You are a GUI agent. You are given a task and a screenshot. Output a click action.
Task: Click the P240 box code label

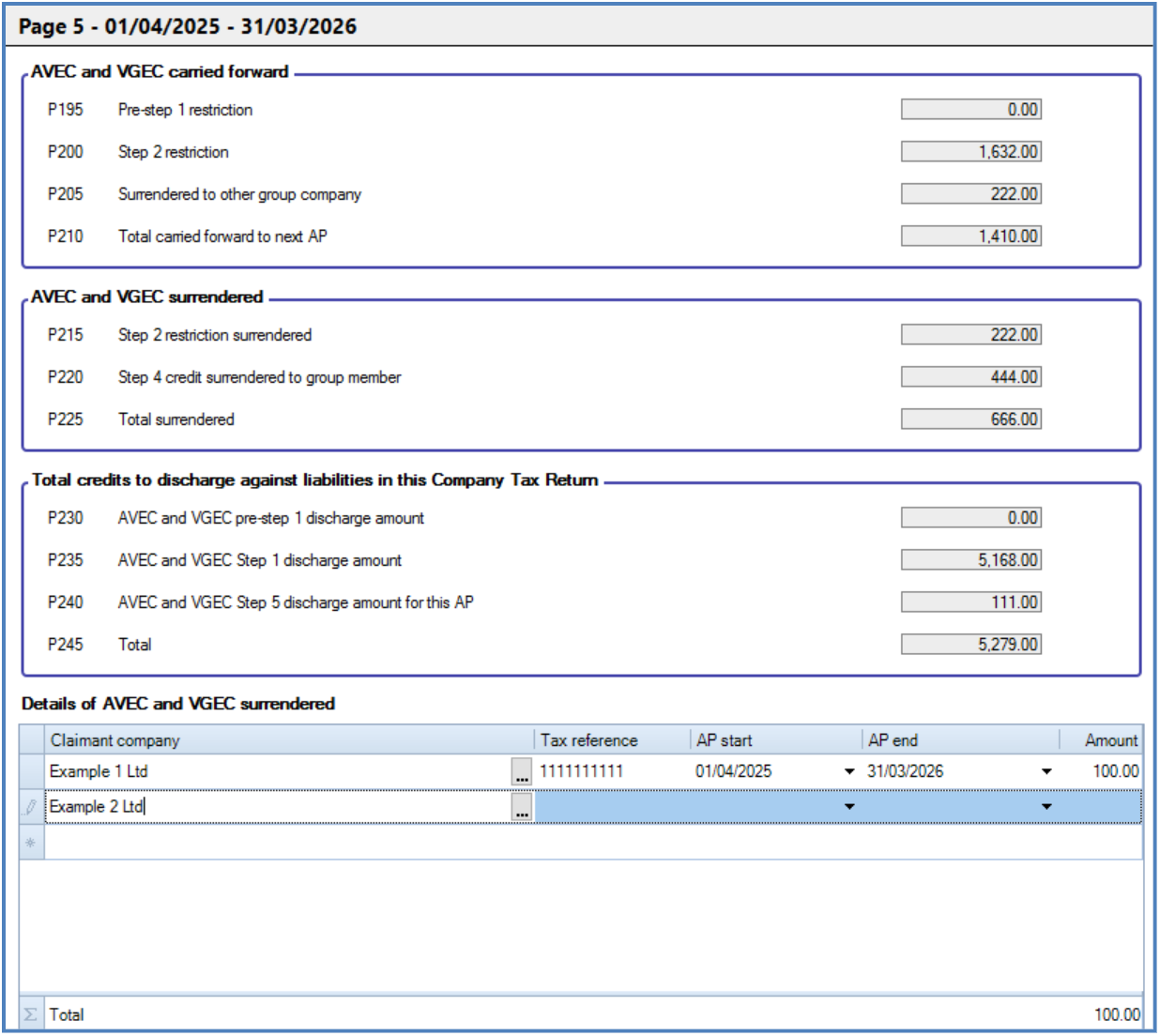coord(66,602)
